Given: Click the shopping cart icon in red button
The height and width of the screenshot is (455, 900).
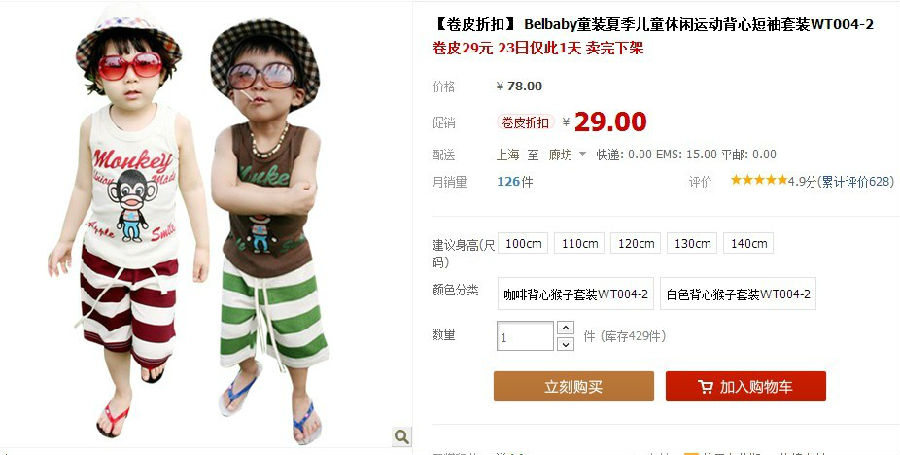Looking at the screenshot, I should [x=705, y=387].
